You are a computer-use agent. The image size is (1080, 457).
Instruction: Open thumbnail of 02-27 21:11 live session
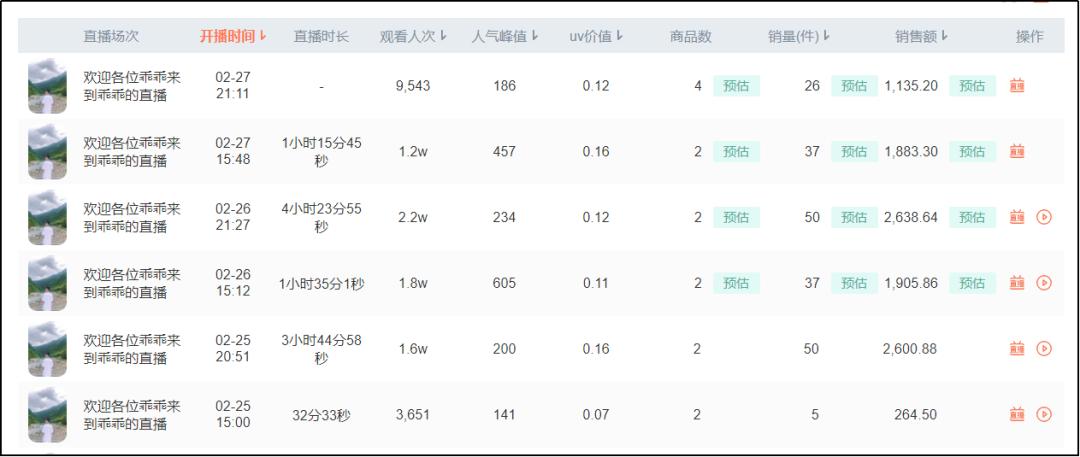pos(48,86)
